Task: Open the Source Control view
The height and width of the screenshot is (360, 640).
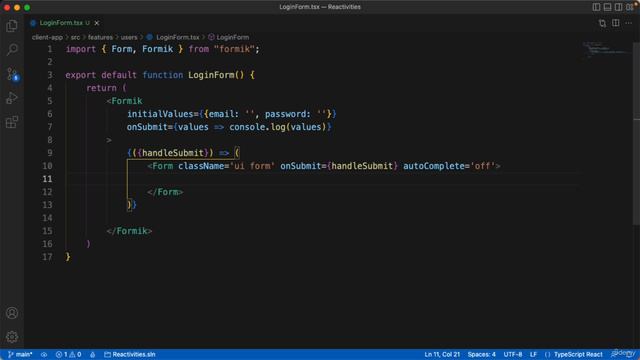Action: tap(12, 74)
